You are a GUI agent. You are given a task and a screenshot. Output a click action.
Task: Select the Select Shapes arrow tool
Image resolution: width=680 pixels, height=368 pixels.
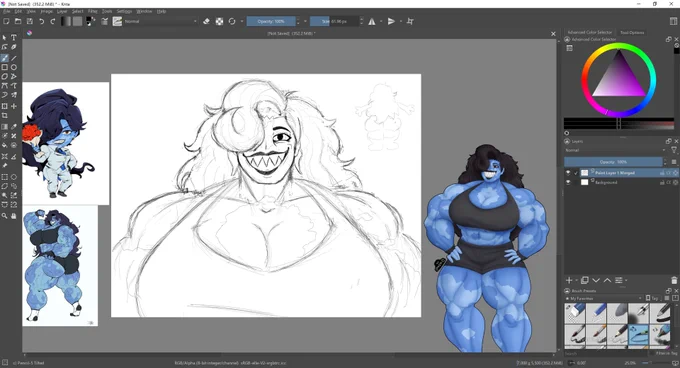[4, 38]
